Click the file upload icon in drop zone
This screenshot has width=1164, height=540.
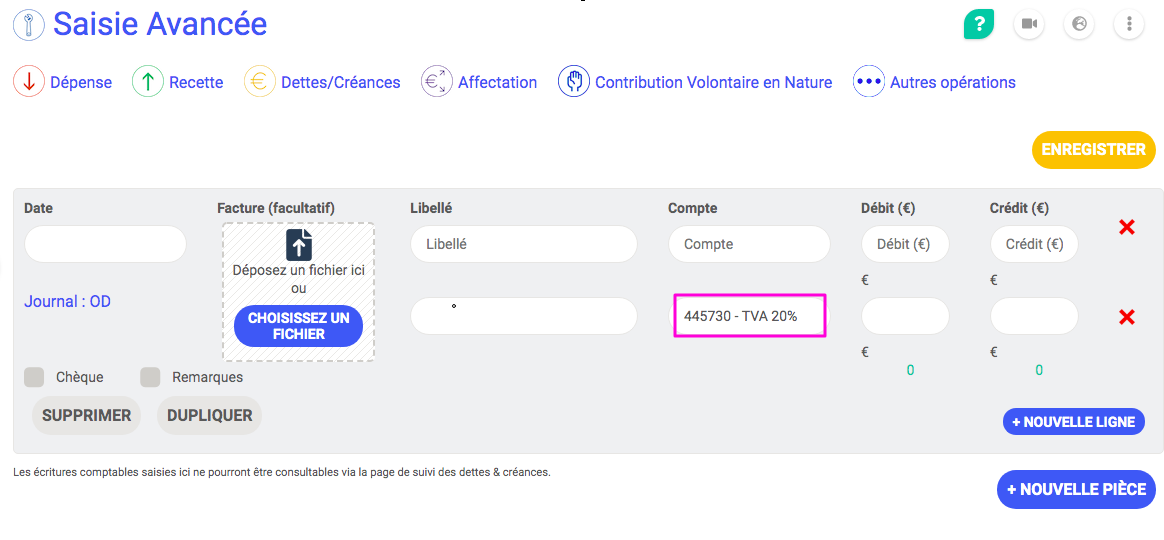pyautogui.click(x=299, y=244)
